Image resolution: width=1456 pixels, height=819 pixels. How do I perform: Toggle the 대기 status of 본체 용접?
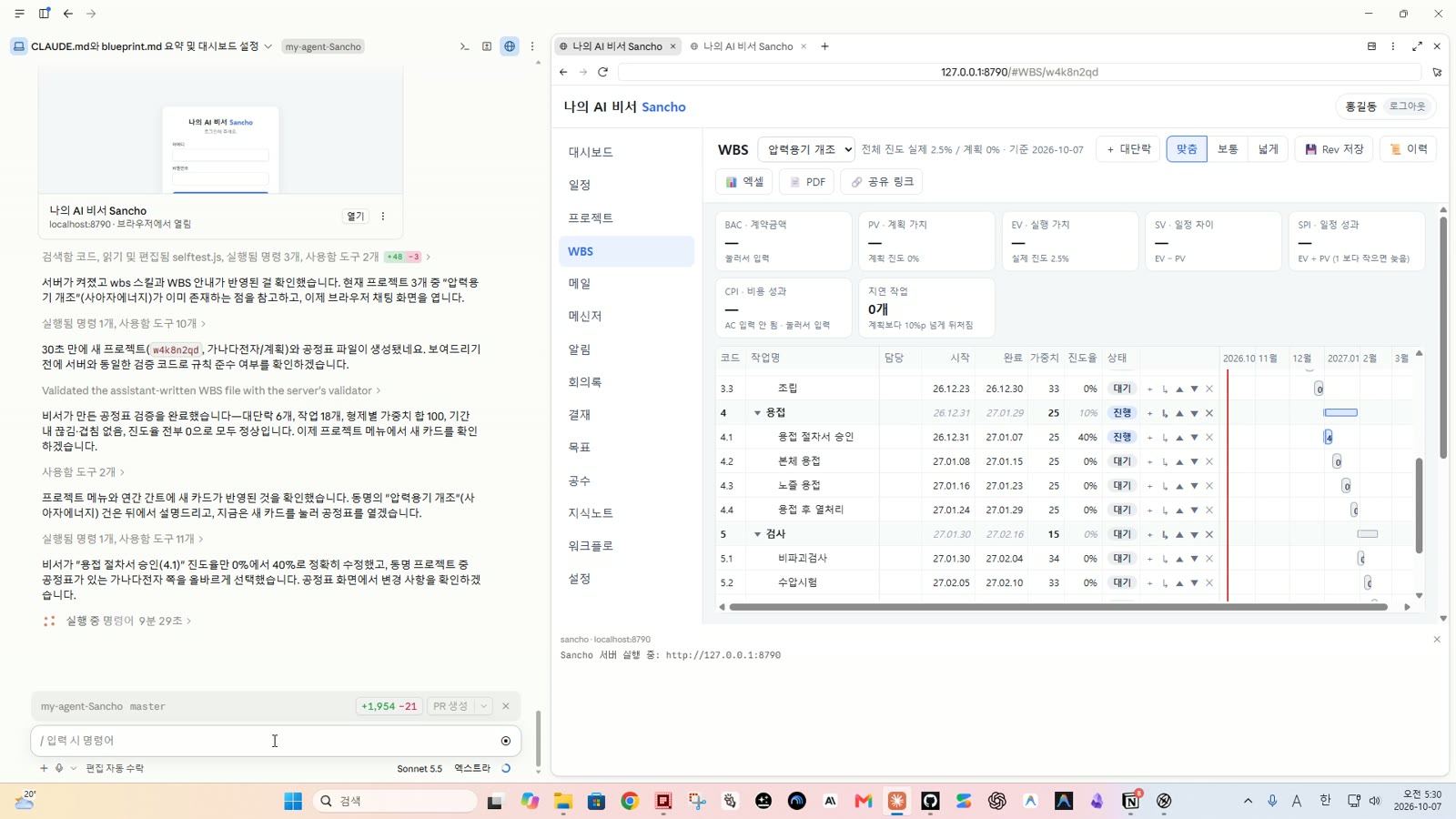point(1122,462)
